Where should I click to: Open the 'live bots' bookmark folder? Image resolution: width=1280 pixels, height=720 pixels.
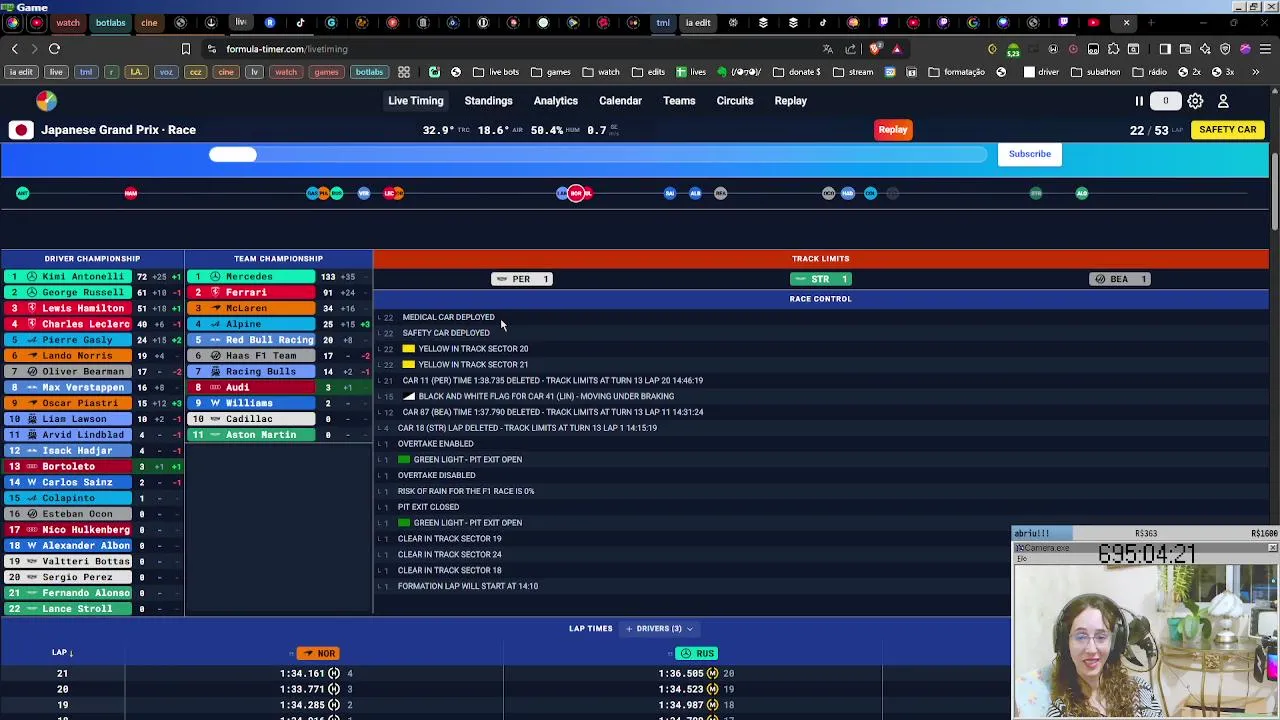tap(497, 72)
